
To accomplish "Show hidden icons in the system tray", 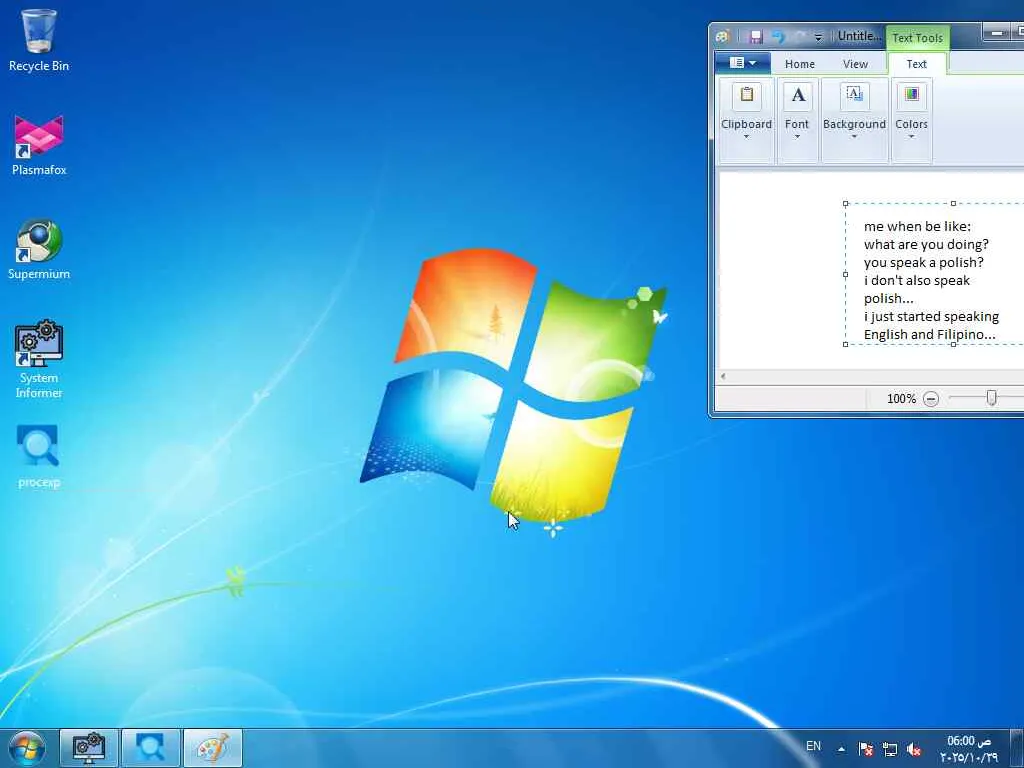I will click(x=841, y=749).
